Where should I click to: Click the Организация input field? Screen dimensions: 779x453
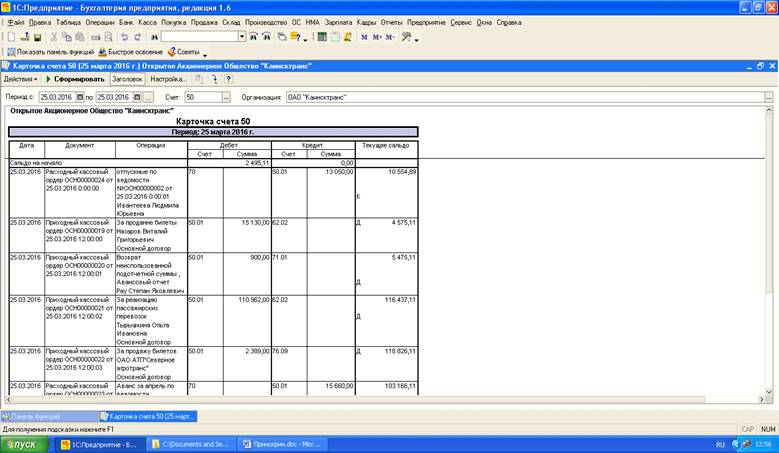(522, 97)
